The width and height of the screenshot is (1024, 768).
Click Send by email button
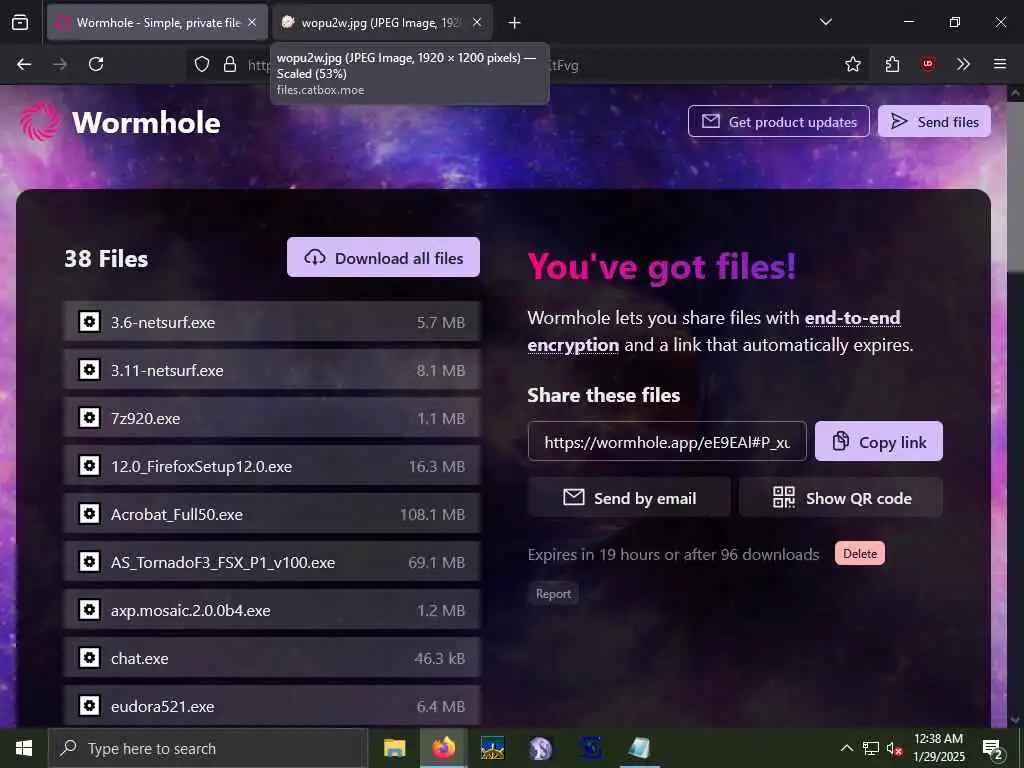tap(629, 498)
